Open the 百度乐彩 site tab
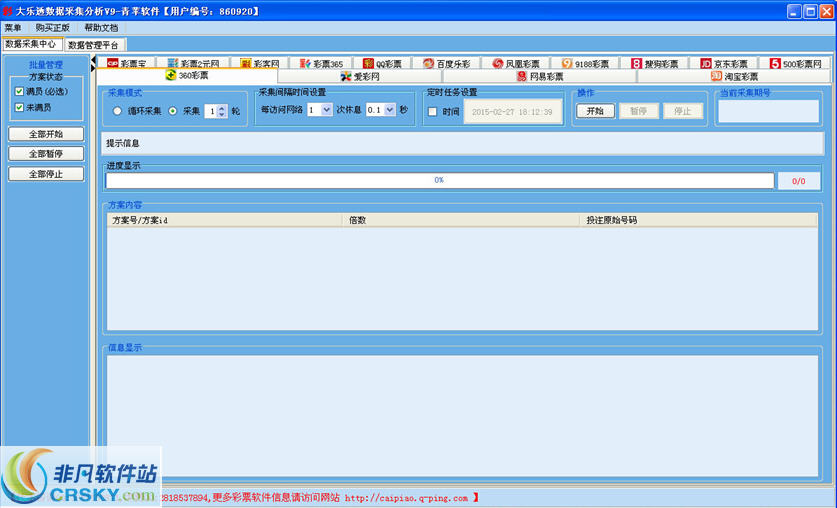837x508 pixels. coord(447,63)
